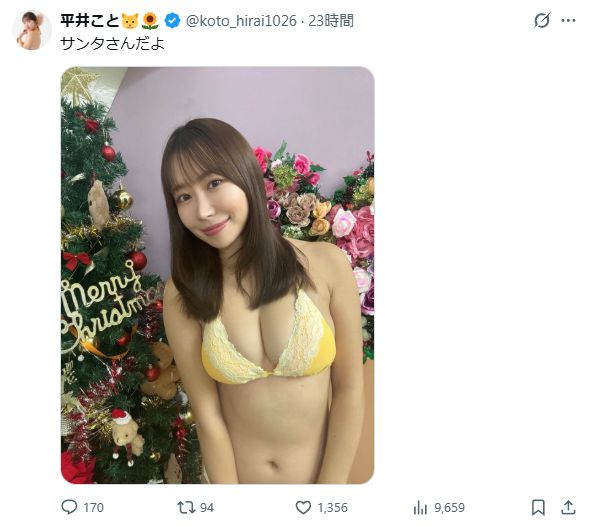Click the repost arrows icon
Image resolution: width=590 pixels, height=527 pixels.
coord(186,507)
